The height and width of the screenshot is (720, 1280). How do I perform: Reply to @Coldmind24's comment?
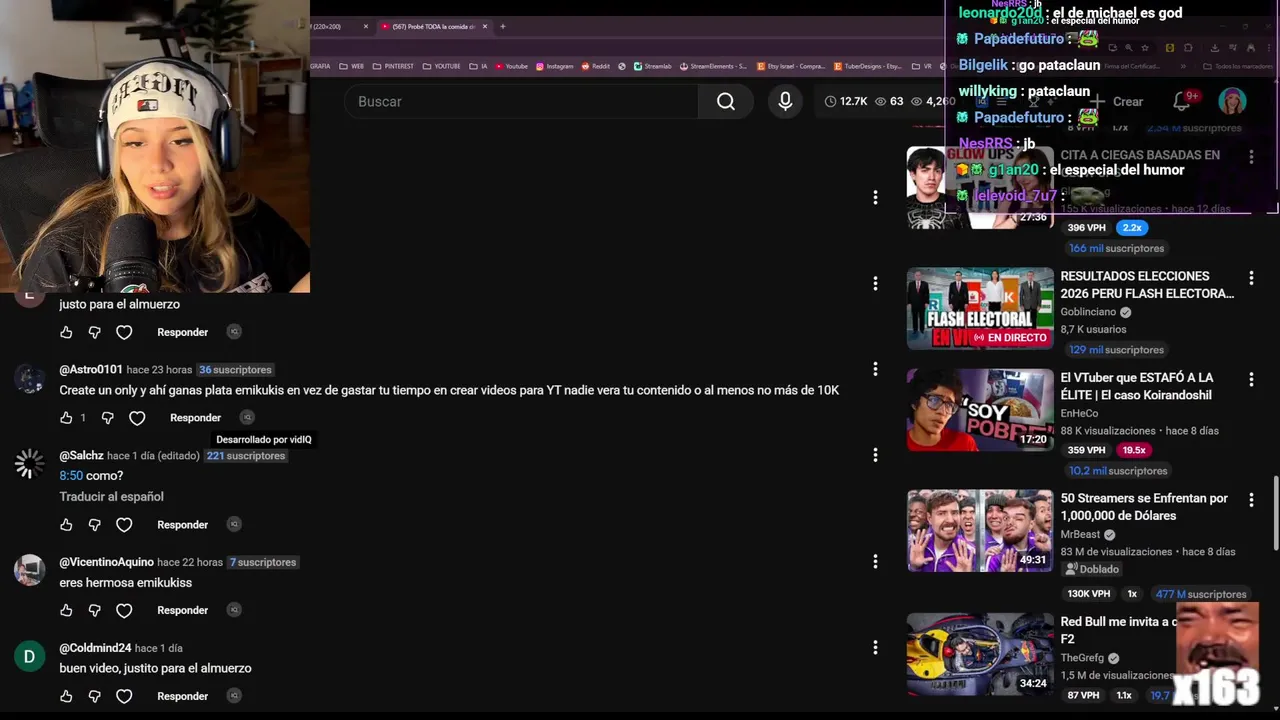point(182,696)
